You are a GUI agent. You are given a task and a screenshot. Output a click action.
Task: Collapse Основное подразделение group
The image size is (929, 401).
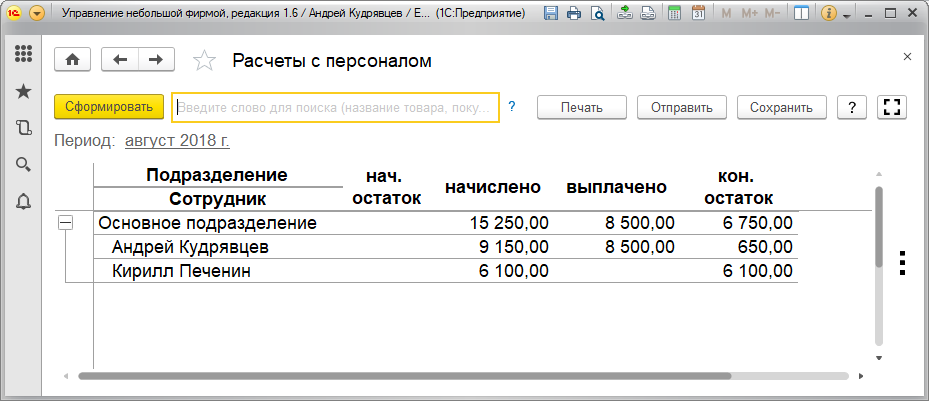[65, 223]
